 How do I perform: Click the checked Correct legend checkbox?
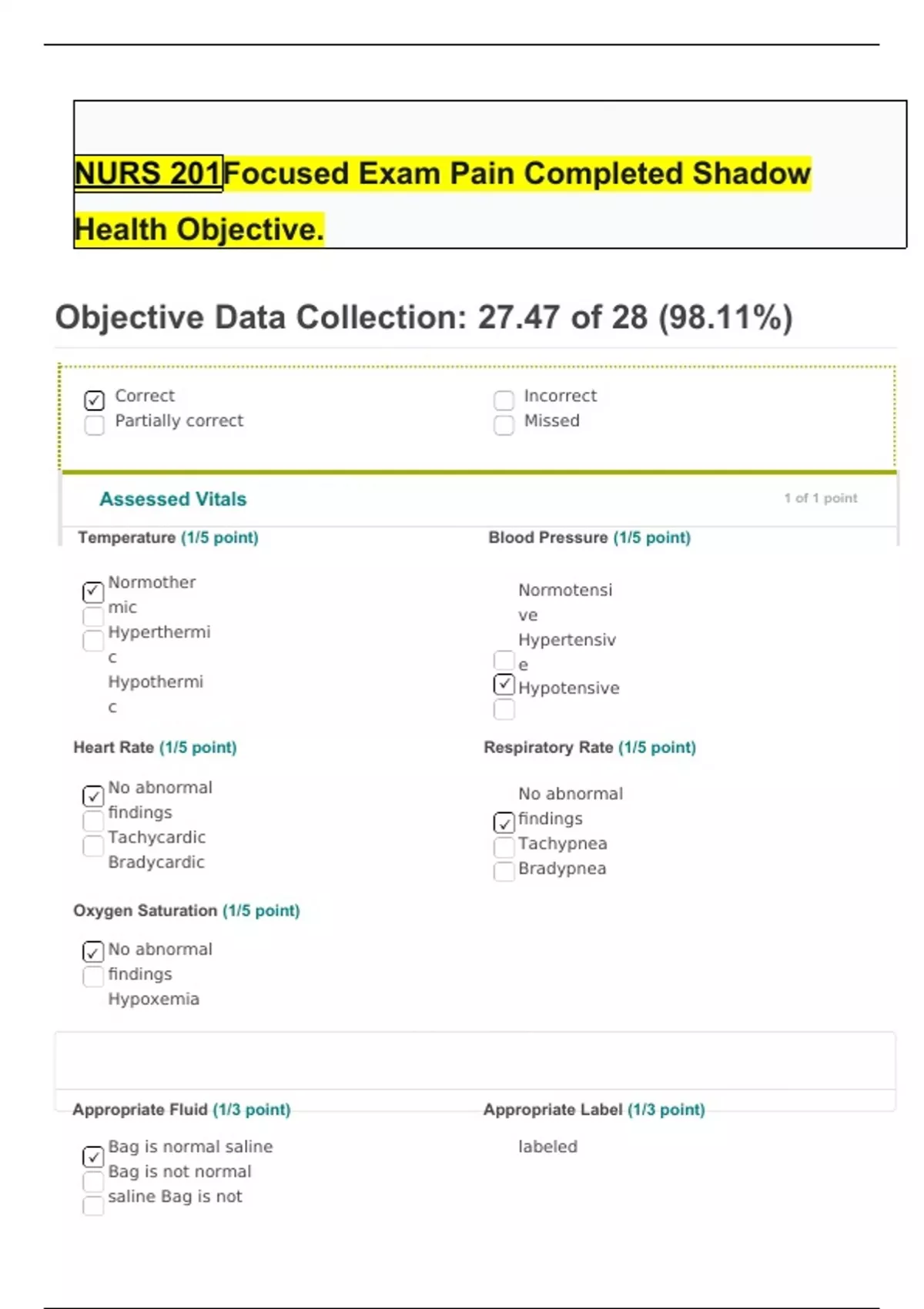click(94, 400)
